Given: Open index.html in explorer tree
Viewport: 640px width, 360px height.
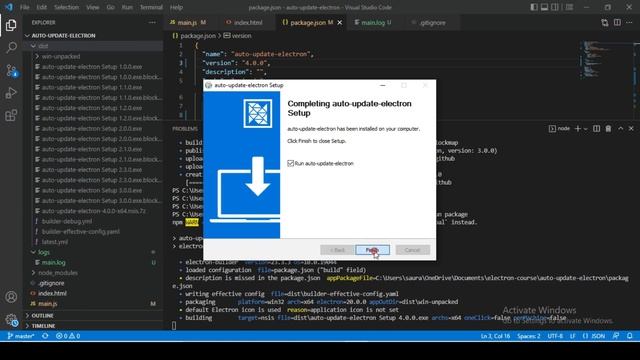Looking at the screenshot, I should (52, 293).
